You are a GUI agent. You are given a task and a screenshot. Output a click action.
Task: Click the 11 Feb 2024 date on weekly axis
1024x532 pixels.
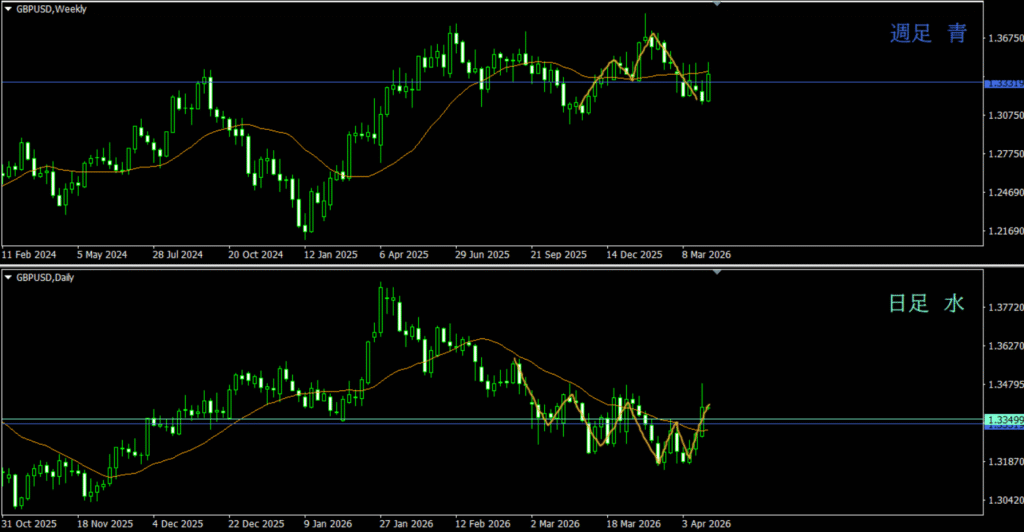28,255
